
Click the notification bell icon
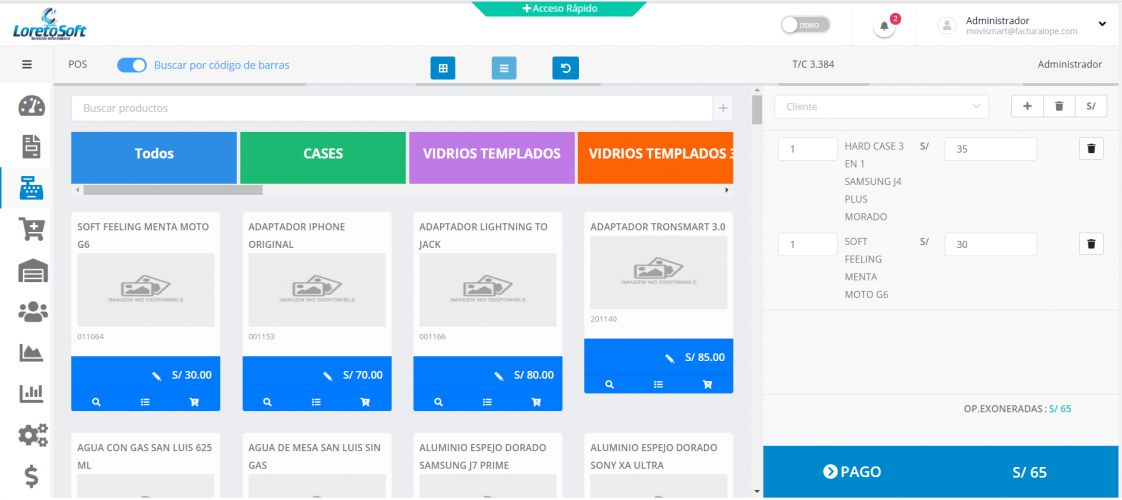(884, 27)
